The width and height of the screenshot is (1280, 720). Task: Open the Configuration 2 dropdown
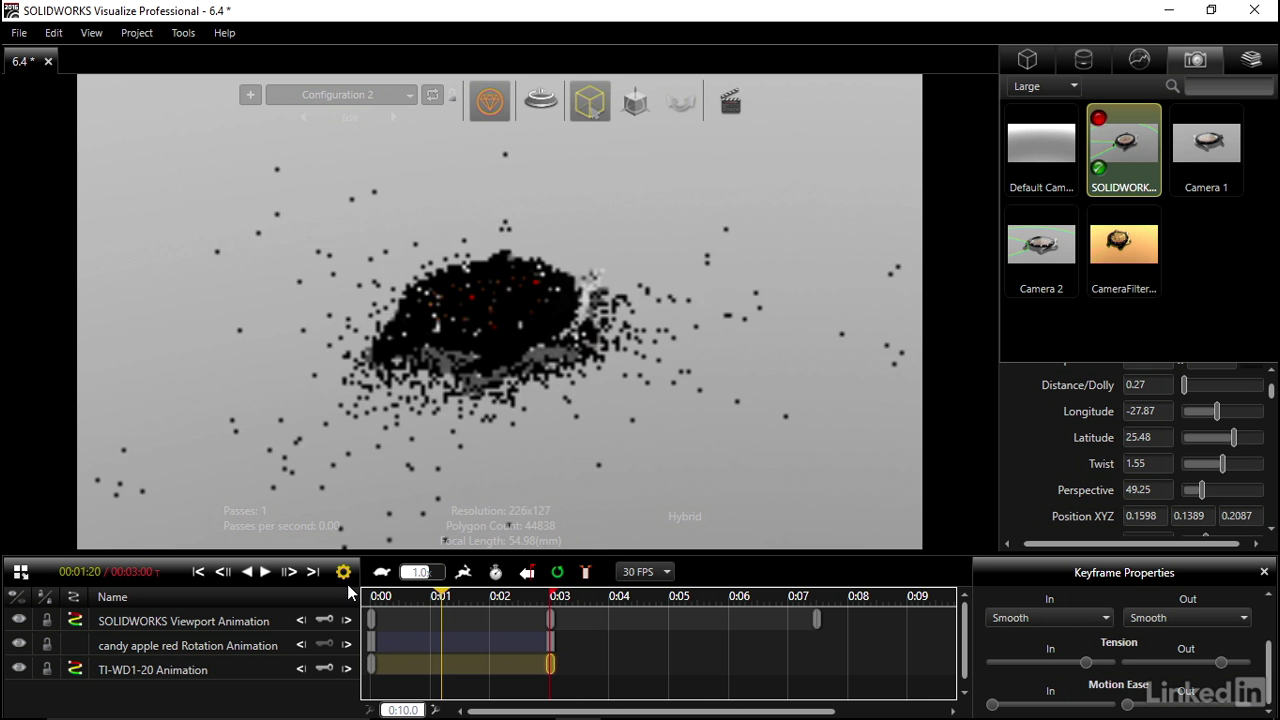coord(341,95)
